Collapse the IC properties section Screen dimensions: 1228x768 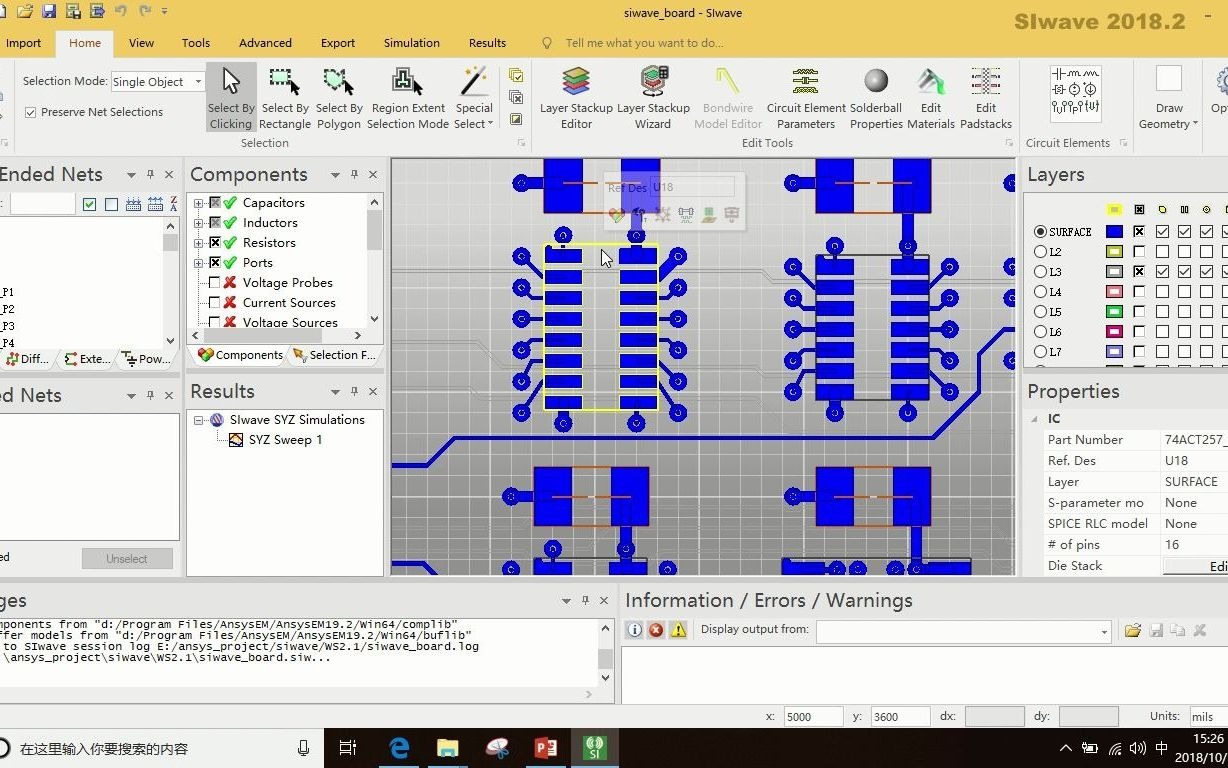pos(1035,419)
